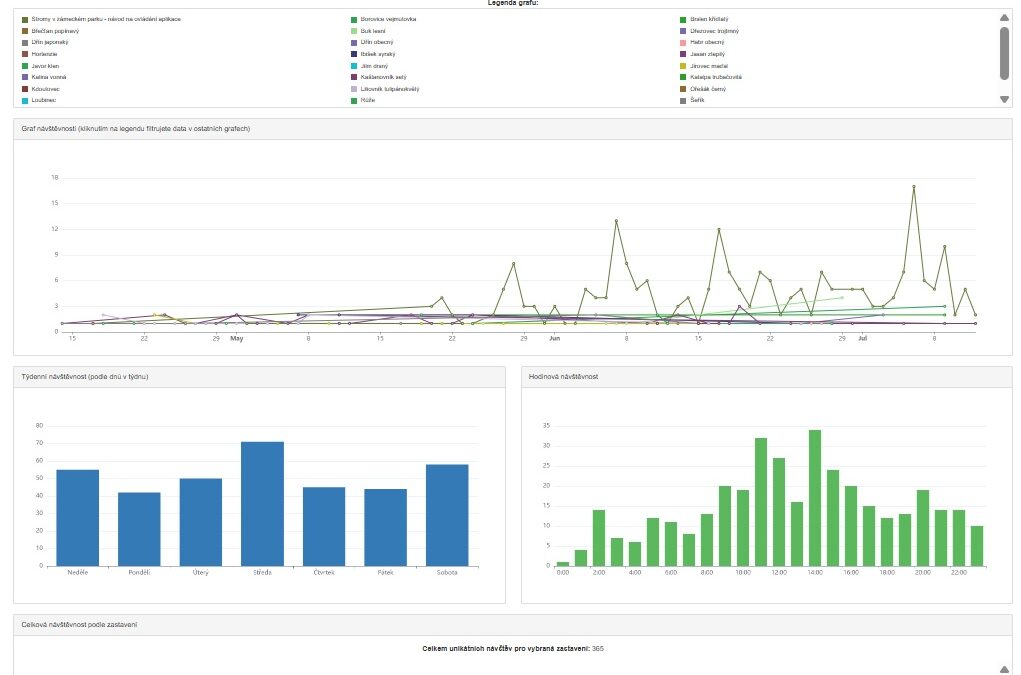1021x675 pixels.
Task: Click the Pondělí bar in weekly chart
Action: click(x=139, y=529)
